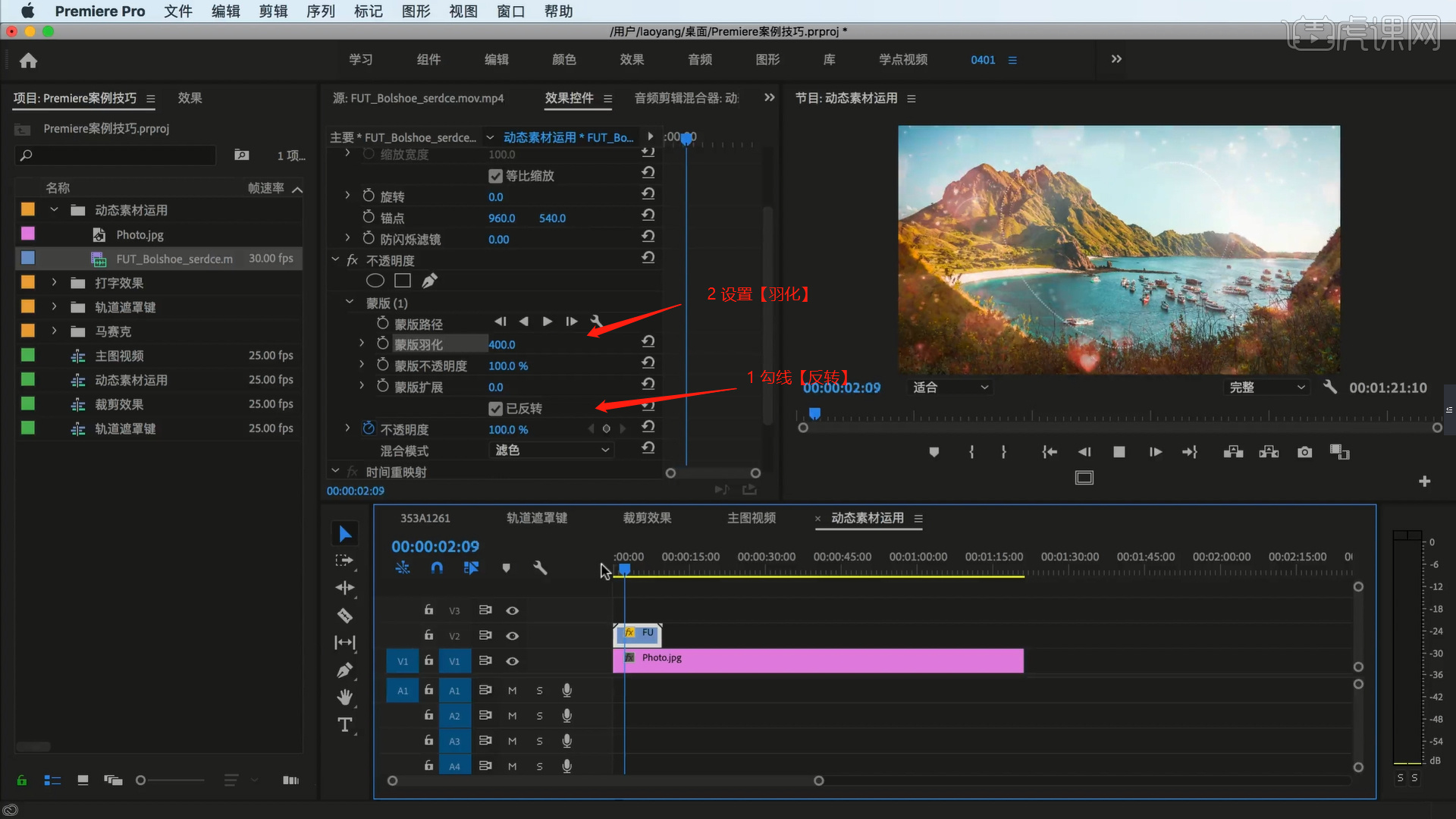Screen dimensions: 1456x819
Task: Open the zoom level fit dropdown
Action: [950, 388]
